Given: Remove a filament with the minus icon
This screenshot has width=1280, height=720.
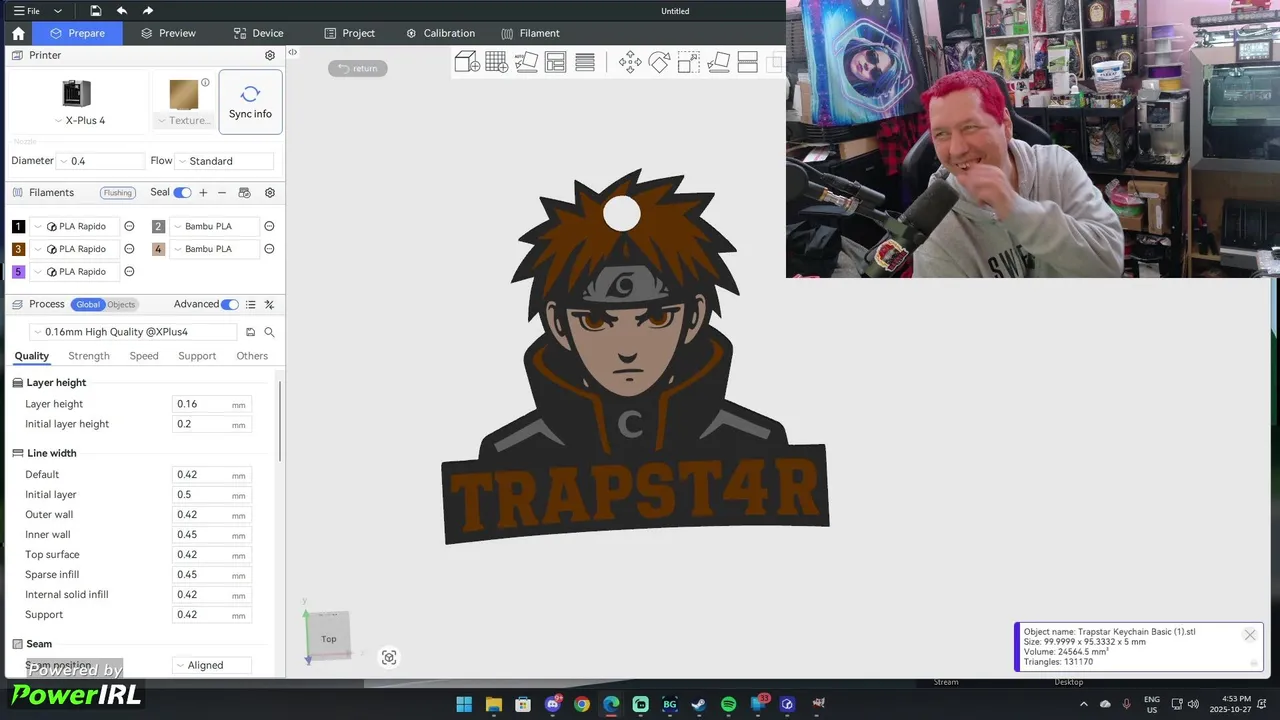Looking at the screenshot, I should [222, 193].
